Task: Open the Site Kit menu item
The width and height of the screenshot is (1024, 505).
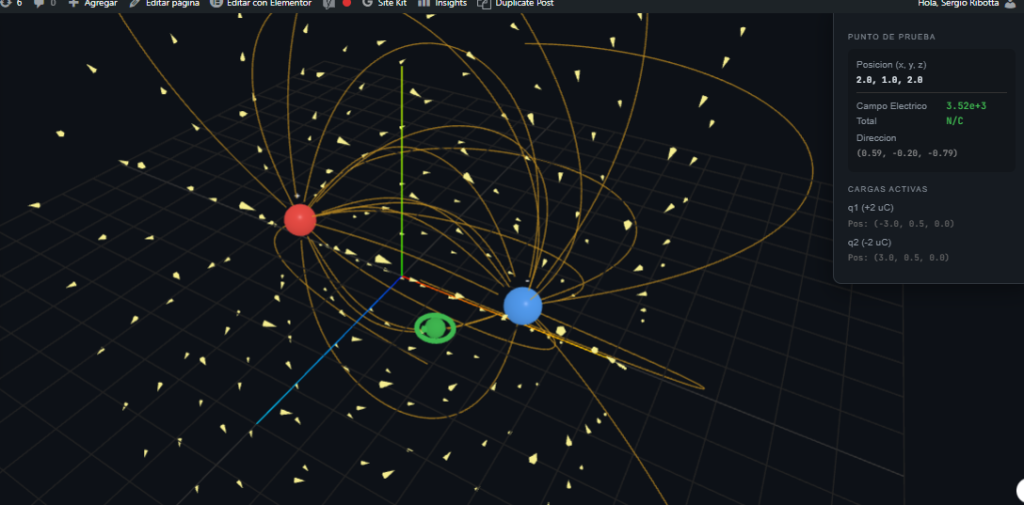Action: (384, 4)
